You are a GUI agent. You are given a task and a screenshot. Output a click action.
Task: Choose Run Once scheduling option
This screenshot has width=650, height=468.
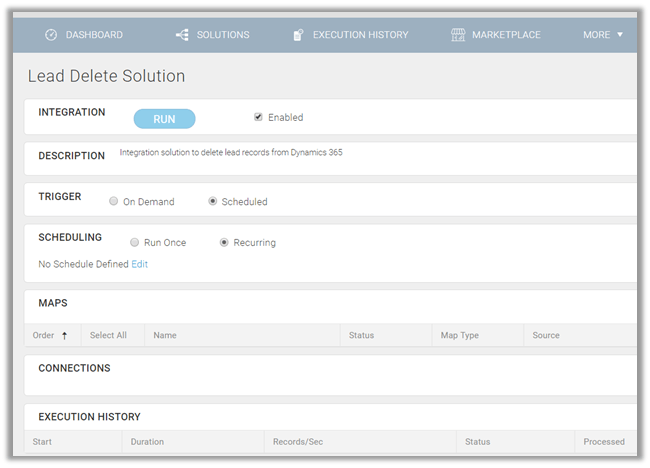click(134, 243)
